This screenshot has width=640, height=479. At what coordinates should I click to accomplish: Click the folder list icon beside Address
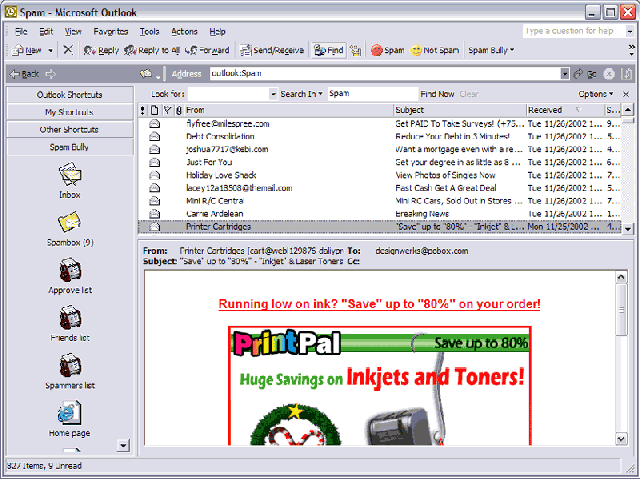coord(148,74)
